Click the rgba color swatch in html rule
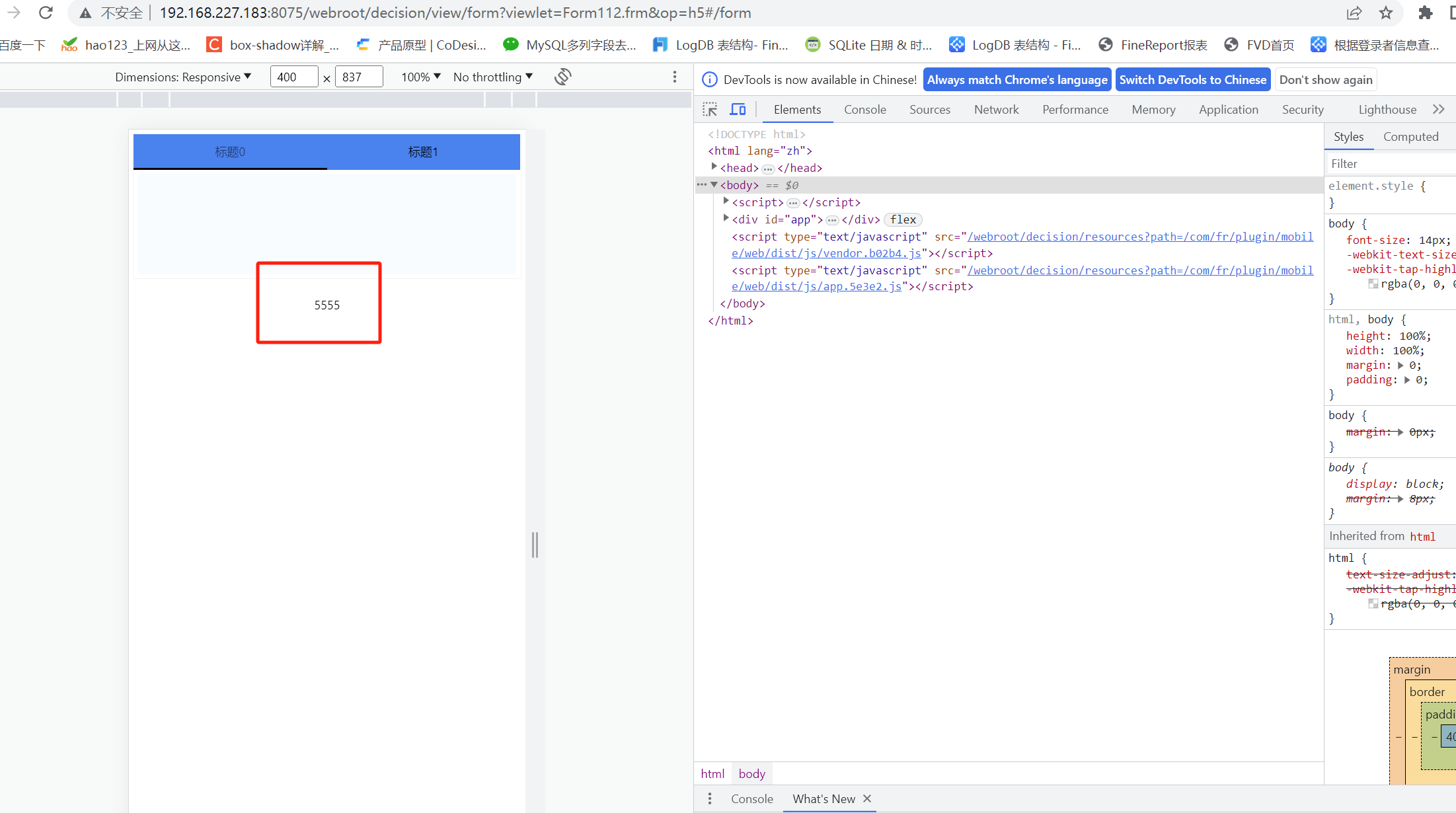Image resolution: width=1456 pixels, height=813 pixels. pyautogui.click(x=1373, y=603)
